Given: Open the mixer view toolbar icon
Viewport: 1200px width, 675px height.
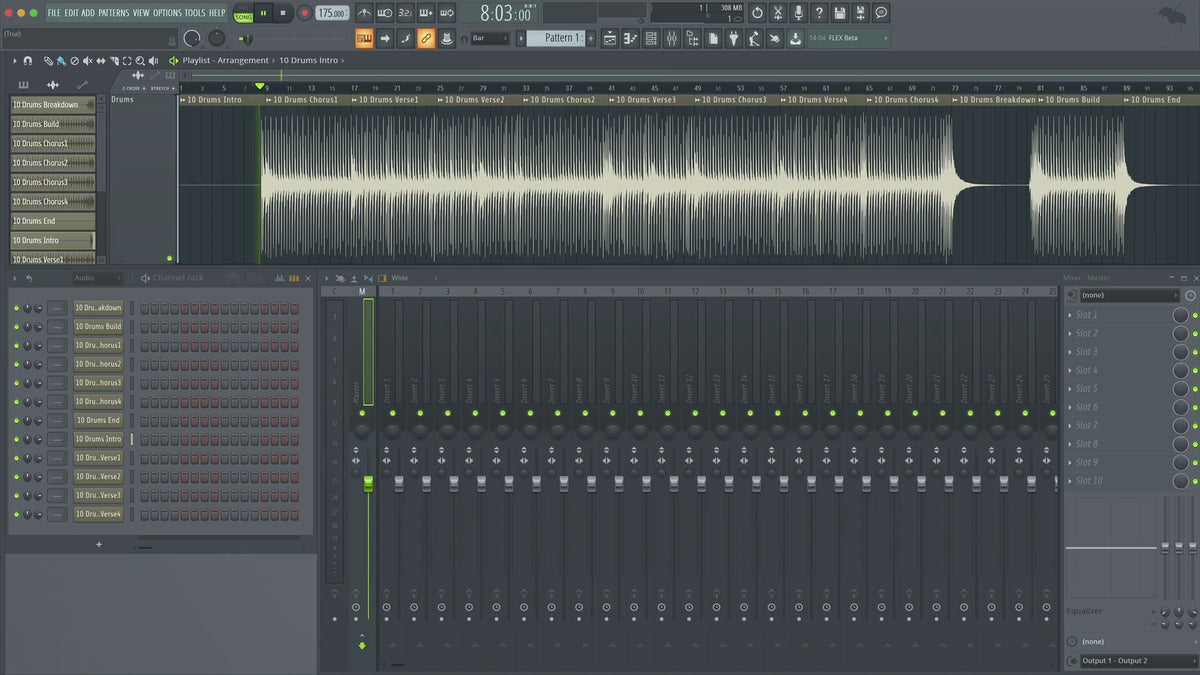Looking at the screenshot, I should [672, 38].
